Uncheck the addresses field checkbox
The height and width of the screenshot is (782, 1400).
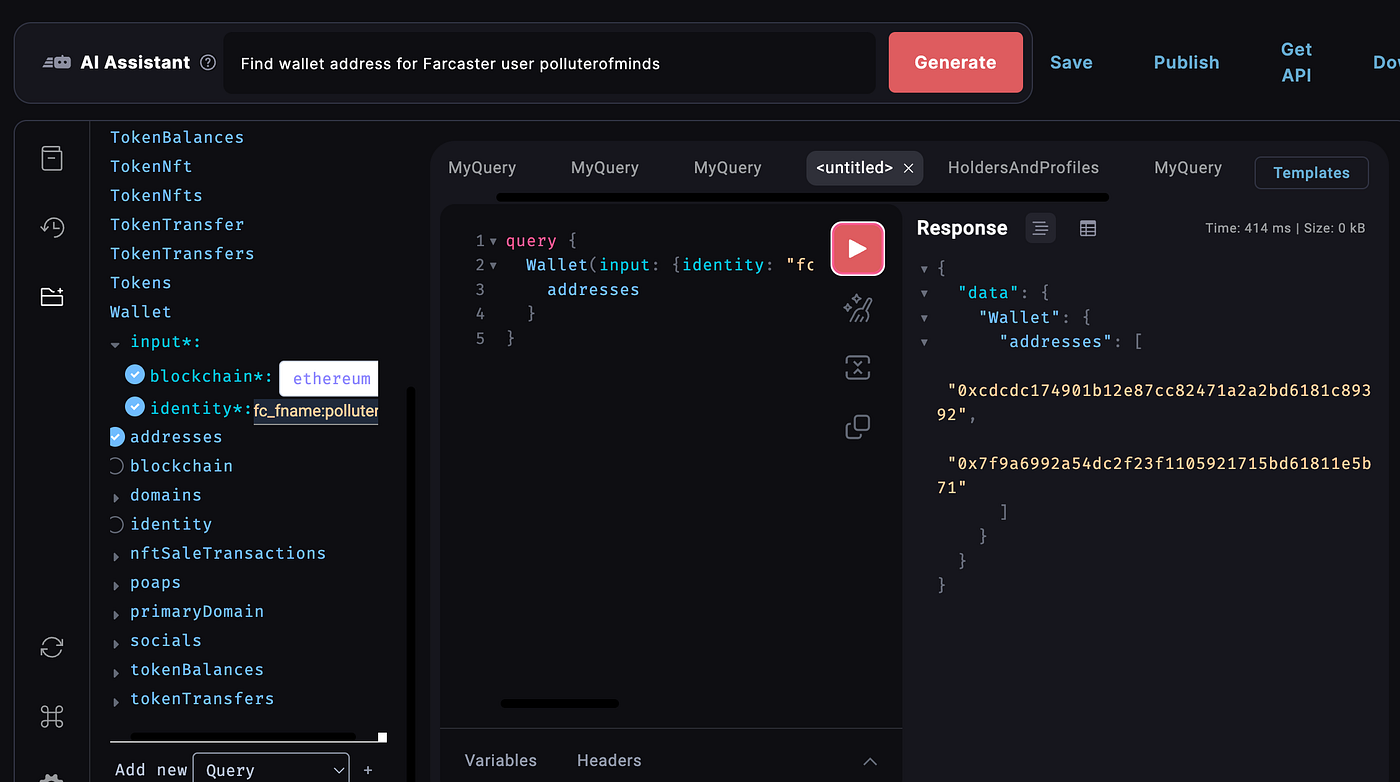(x=116, y=436)
